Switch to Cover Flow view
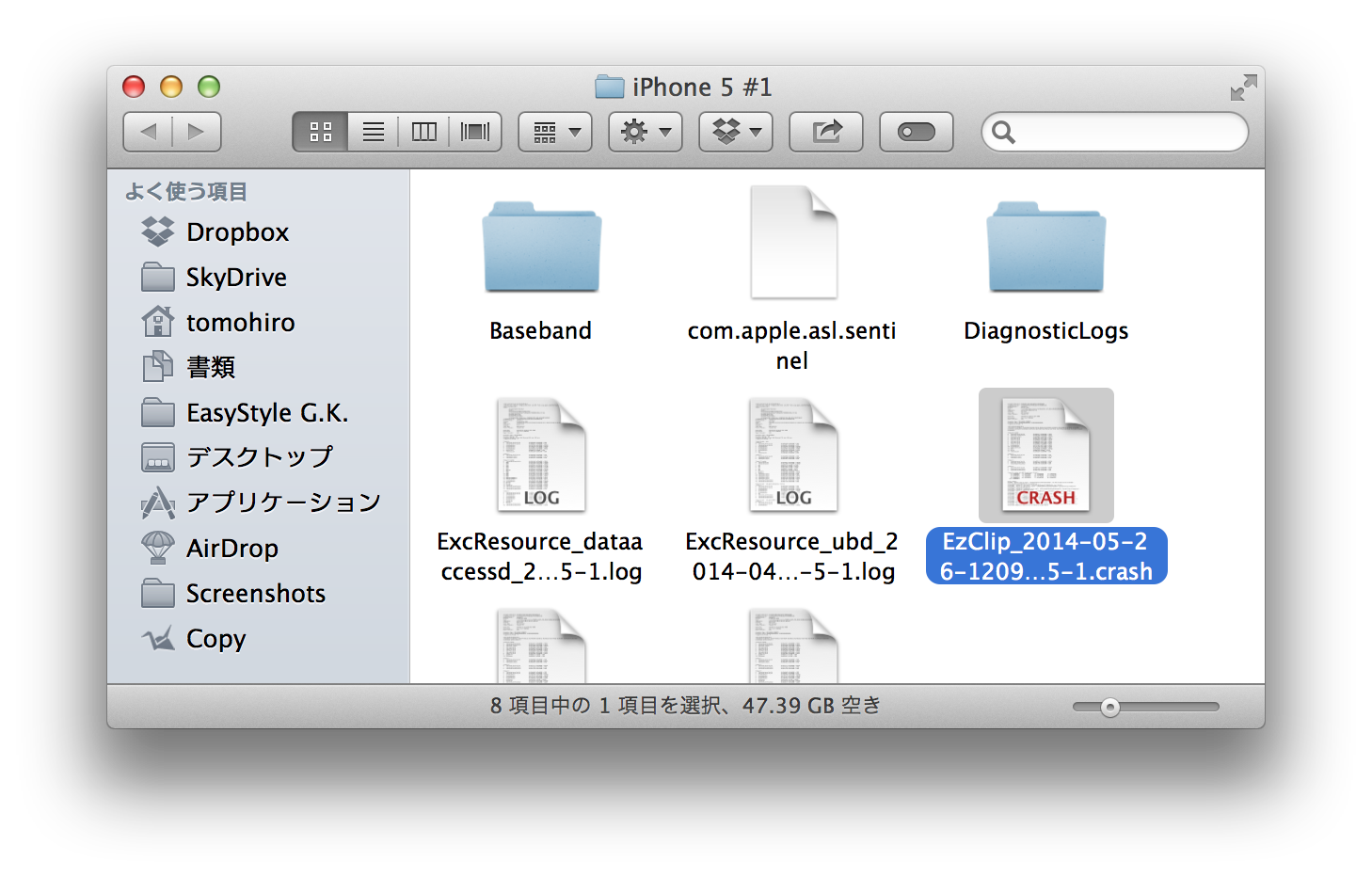The width and height of the screenshot is (1372, 877). (475, 132)
